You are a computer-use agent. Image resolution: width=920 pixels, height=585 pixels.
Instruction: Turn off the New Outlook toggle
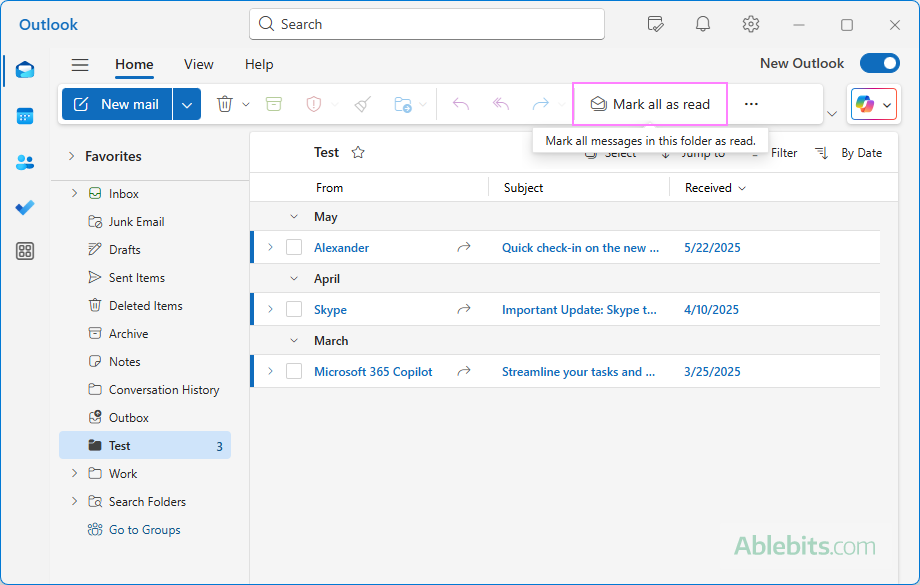coord(879,63)
